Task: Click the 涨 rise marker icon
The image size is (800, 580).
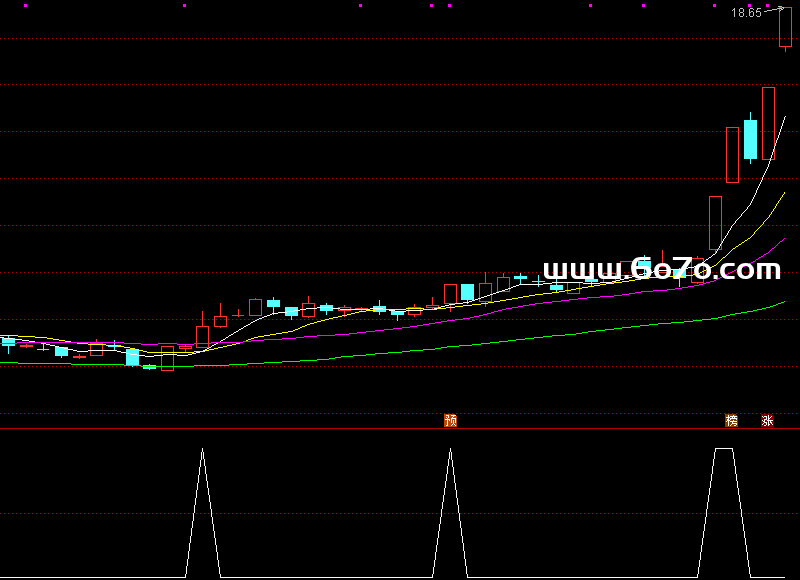Action: tap(767, 420)
